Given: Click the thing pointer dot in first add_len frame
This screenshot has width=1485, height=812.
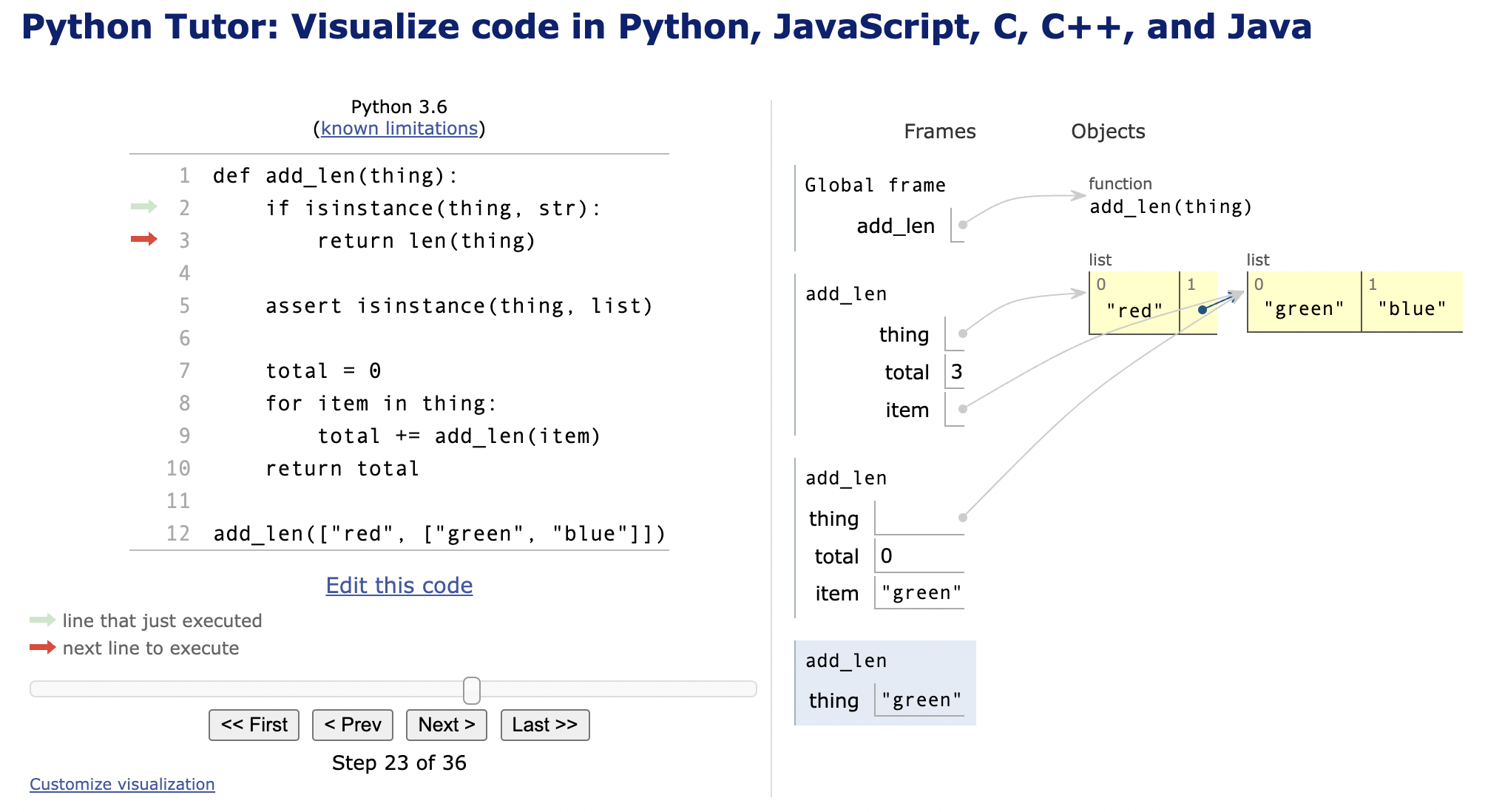Looking at the screenshot, I should pos(963,334).
